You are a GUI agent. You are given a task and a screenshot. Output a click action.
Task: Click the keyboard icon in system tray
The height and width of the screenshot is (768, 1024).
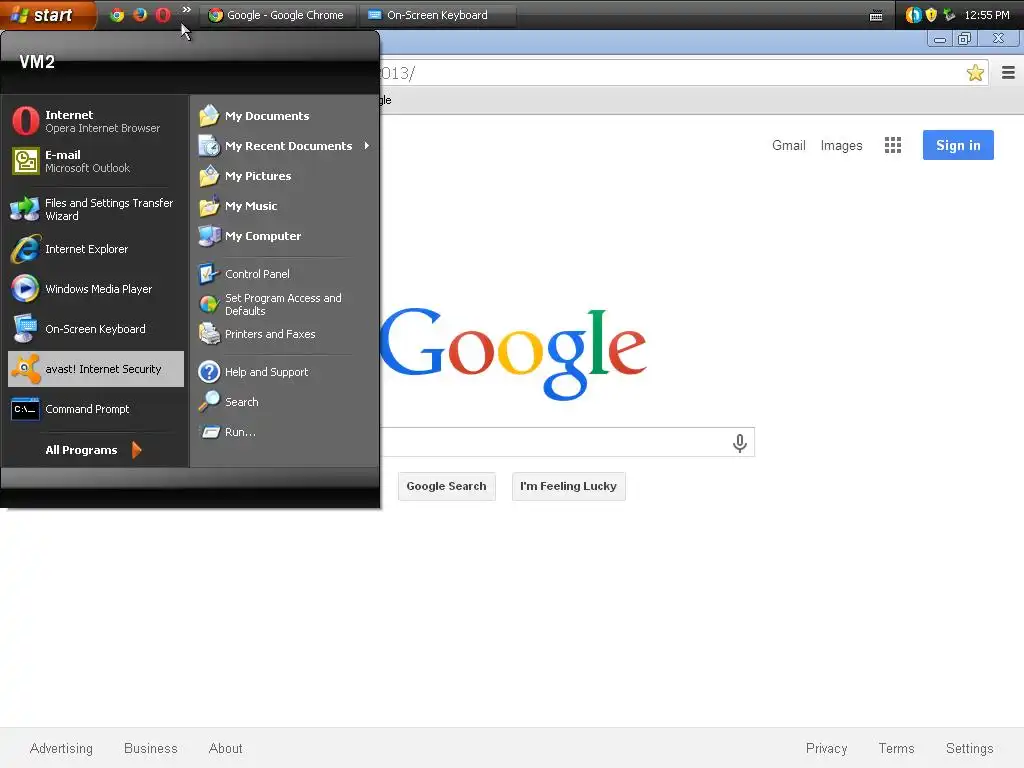(x=876, y=15)
